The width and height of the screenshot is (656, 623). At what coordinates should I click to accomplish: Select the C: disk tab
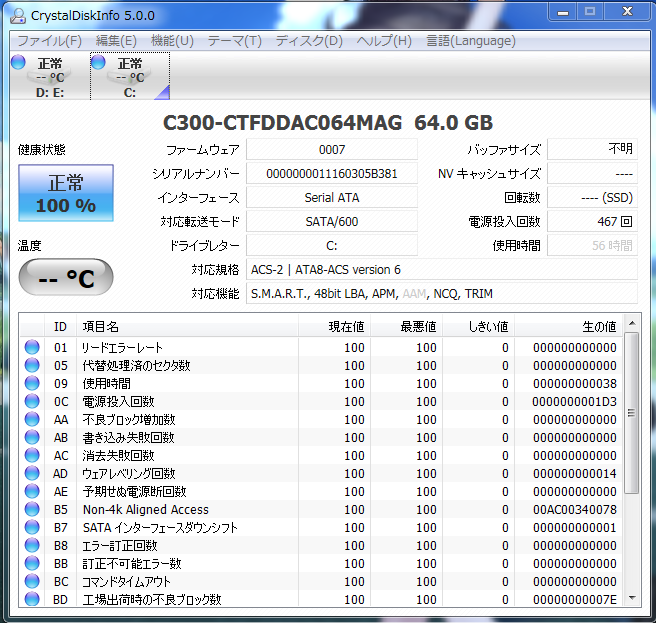pyautogui.click(x=130, y=76)
